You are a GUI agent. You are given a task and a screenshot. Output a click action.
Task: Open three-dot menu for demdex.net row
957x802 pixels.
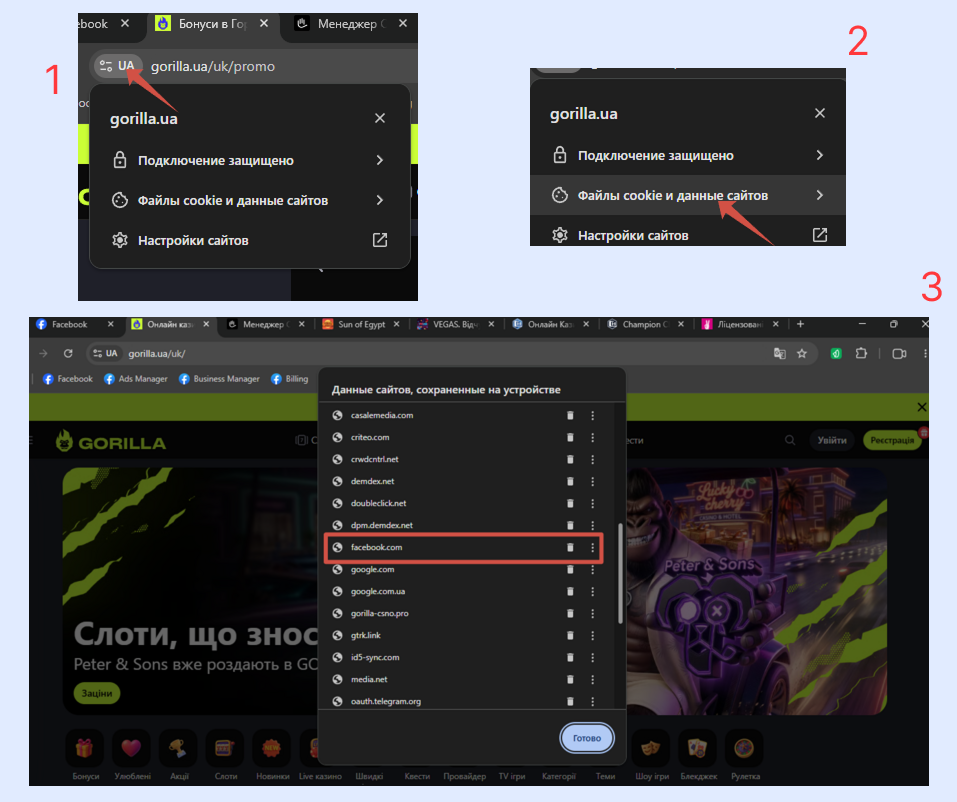(592, 482)
